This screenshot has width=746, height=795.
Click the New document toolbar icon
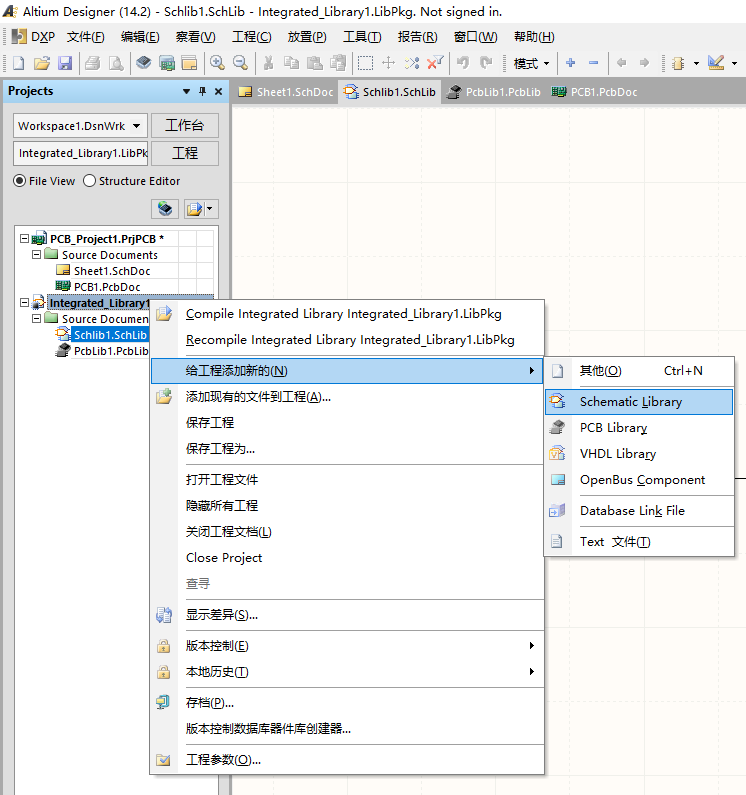(x=18, y=63)
